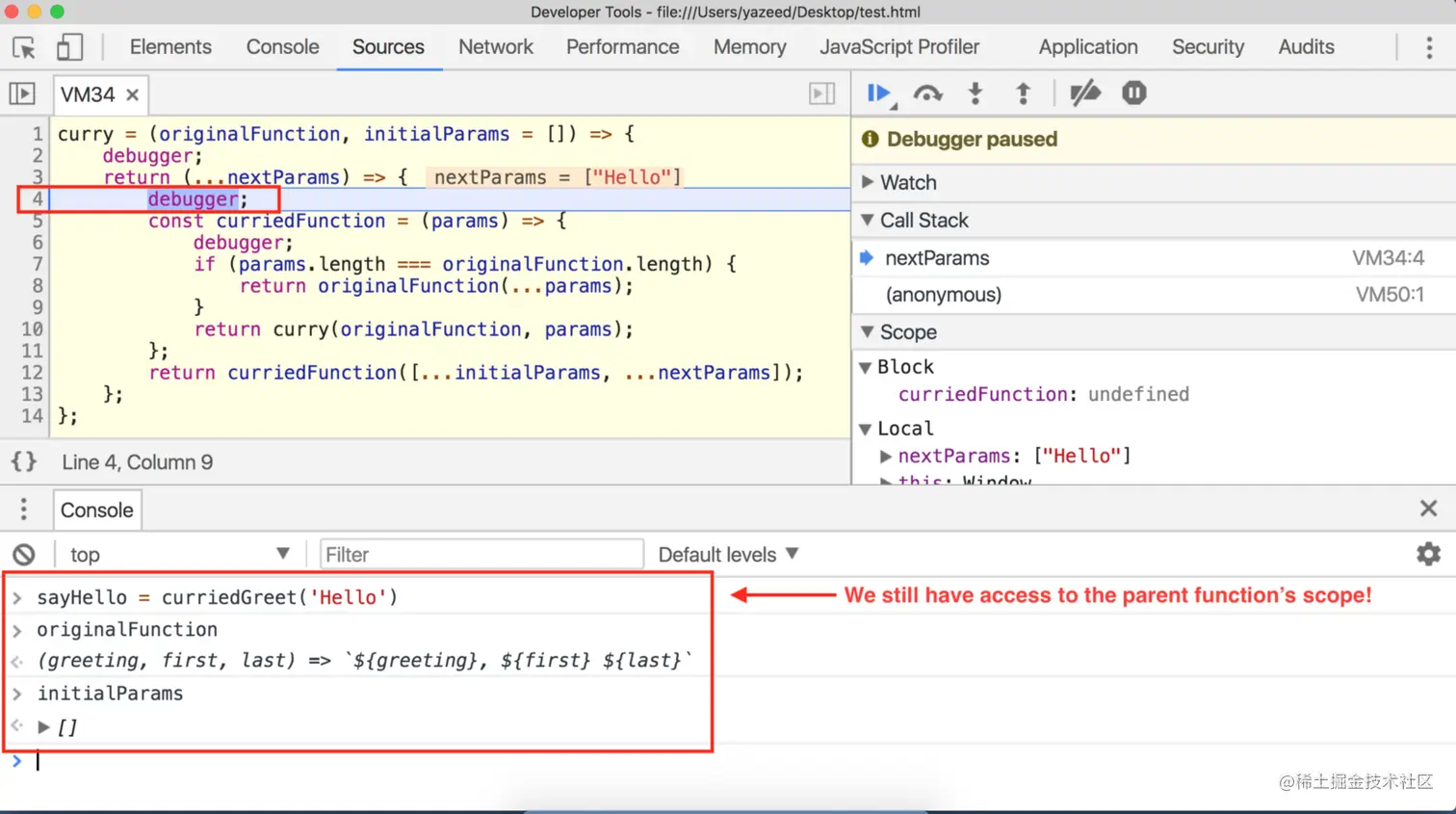
Task: Select the Console drawer tab
Action: [x=96, y=511]
